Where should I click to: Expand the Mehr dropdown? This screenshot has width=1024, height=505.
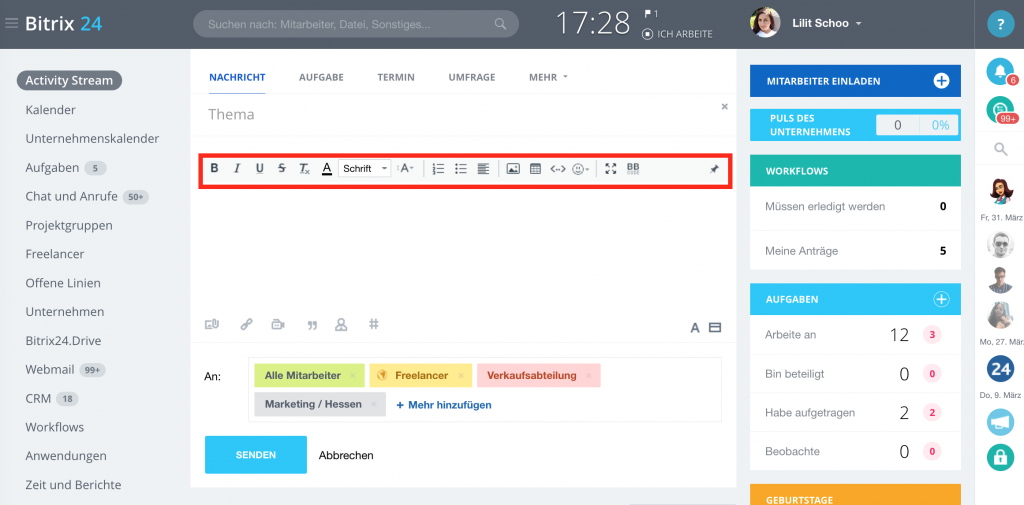[x=549, y=77]
